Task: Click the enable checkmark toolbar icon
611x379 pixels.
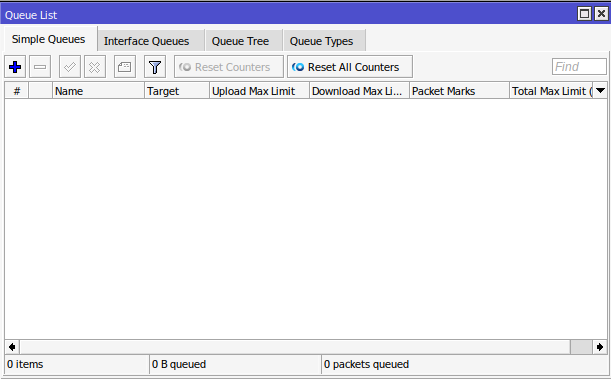Action: point(70,67)
